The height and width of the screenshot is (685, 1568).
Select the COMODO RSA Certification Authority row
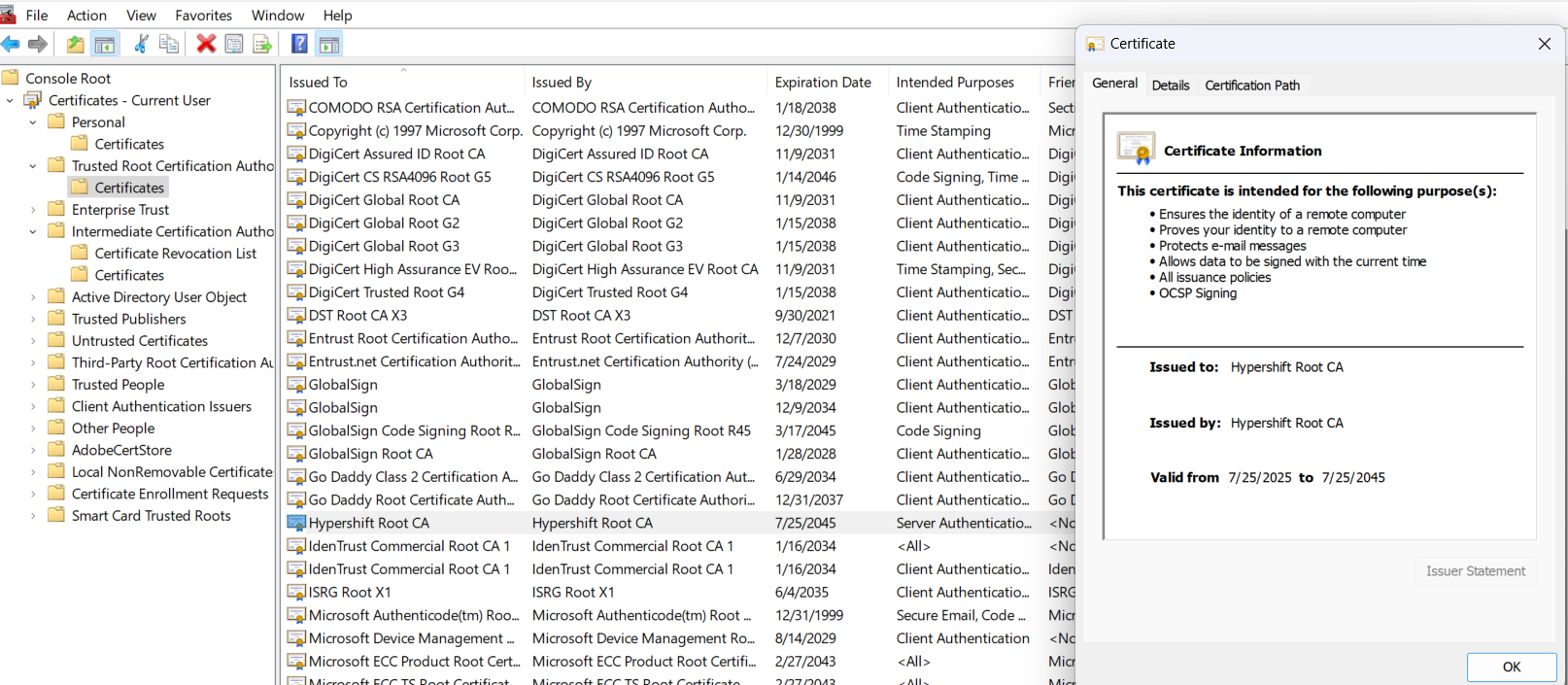[680, 108]
